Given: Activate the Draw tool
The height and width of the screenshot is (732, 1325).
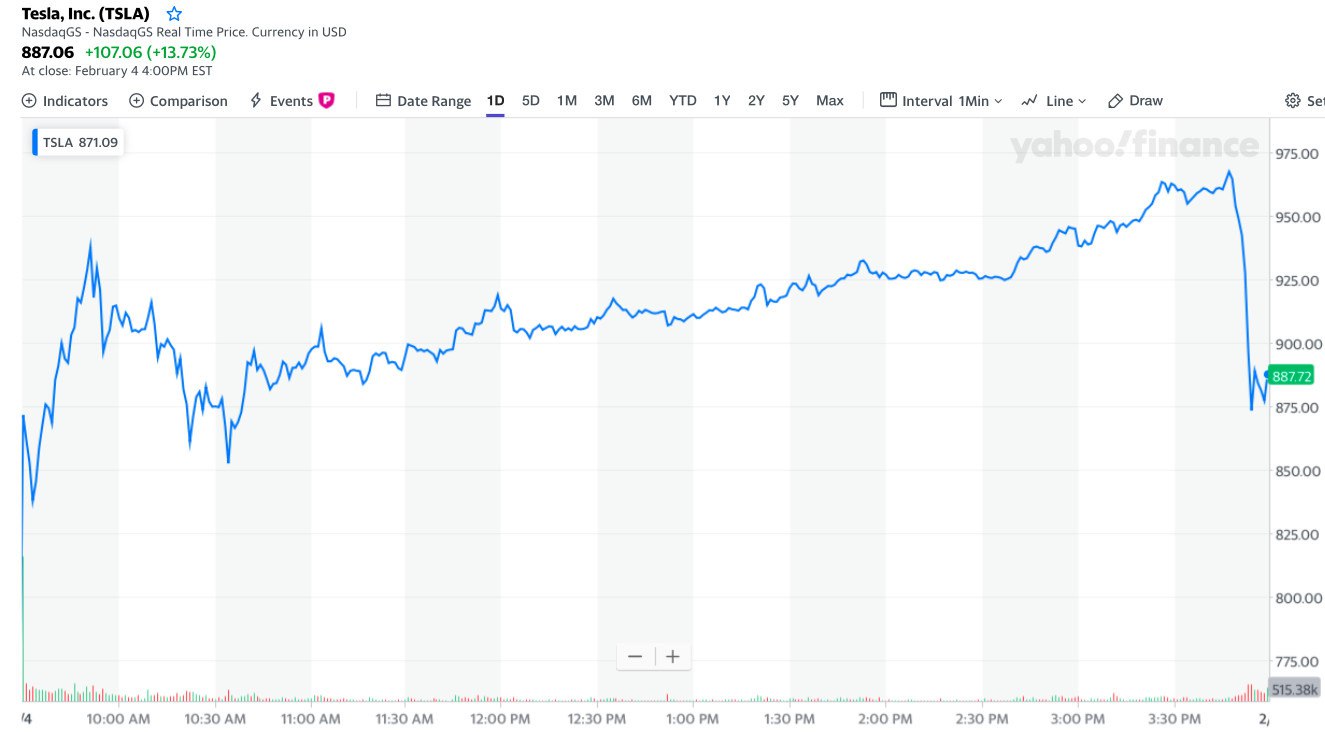Looking at the screenshot, I should click(x=1135, y=100).
